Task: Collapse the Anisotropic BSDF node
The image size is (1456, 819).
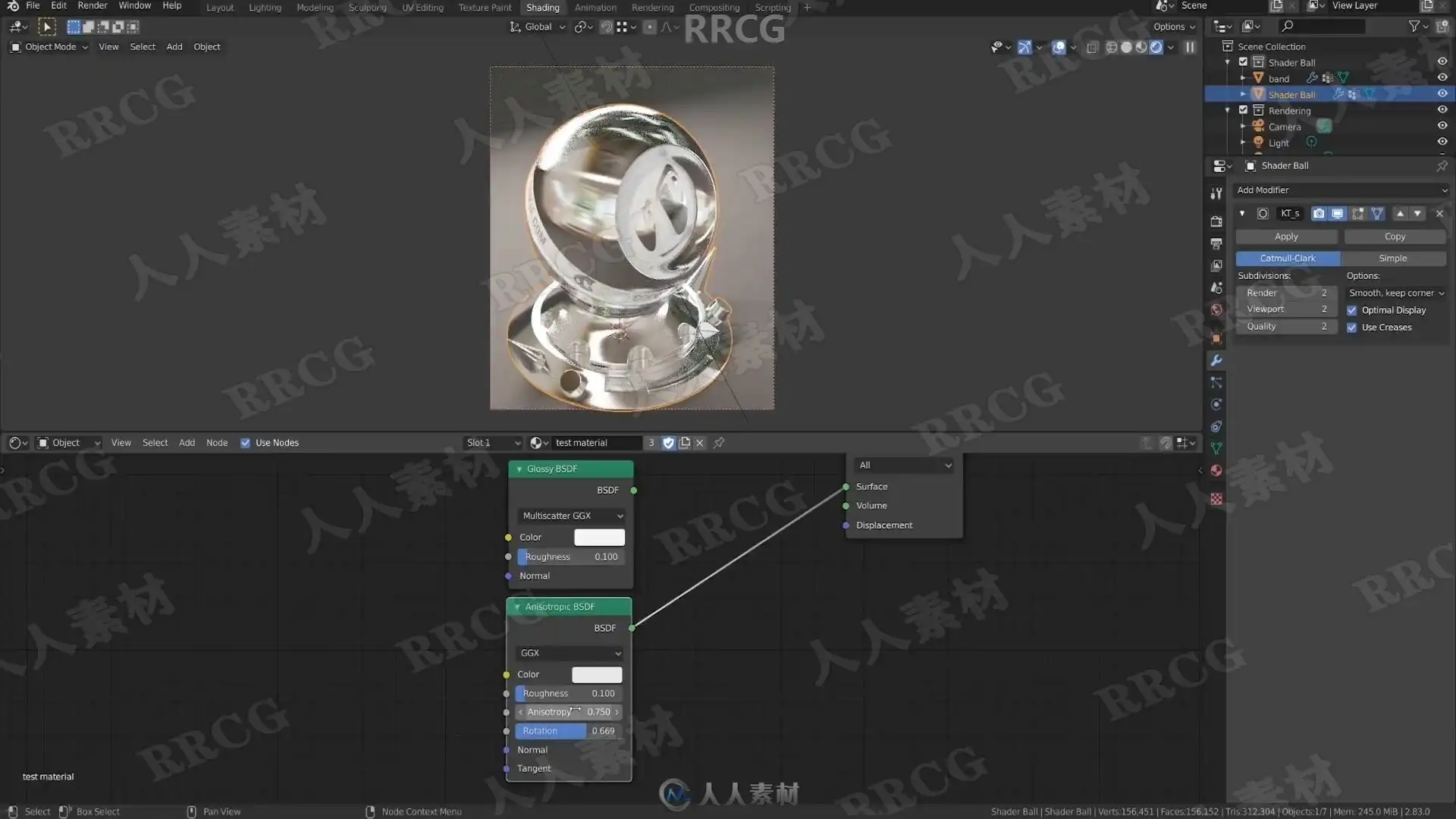Action: (x=517, y=607)
